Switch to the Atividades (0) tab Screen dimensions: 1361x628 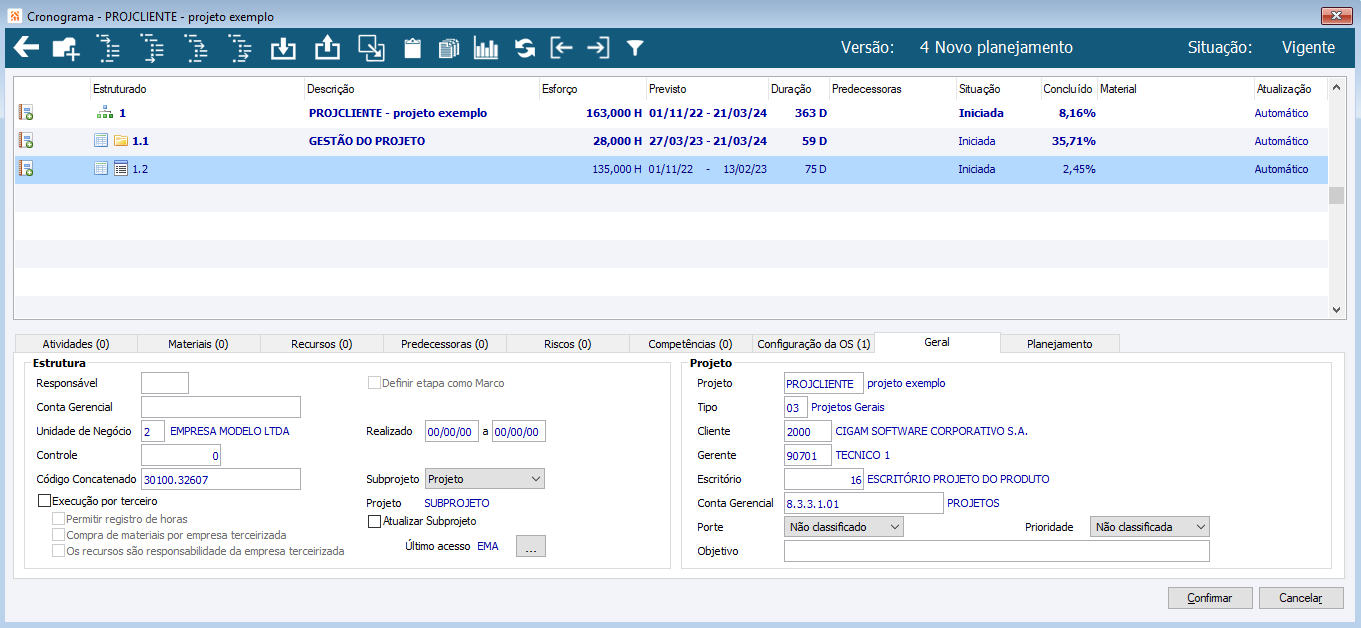[75, 344]
